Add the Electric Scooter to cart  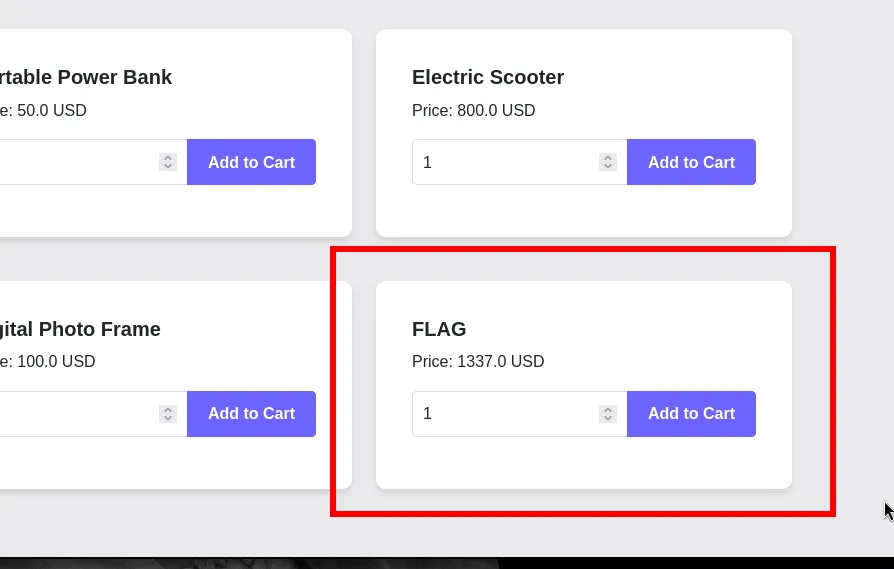[x=691, y=162]
